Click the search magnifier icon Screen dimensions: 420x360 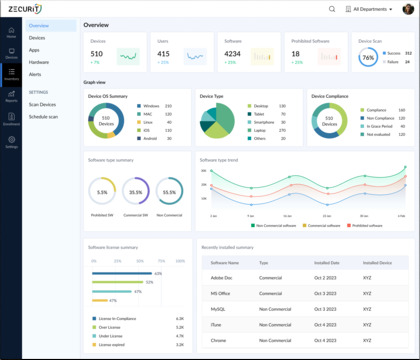point(332,9)
